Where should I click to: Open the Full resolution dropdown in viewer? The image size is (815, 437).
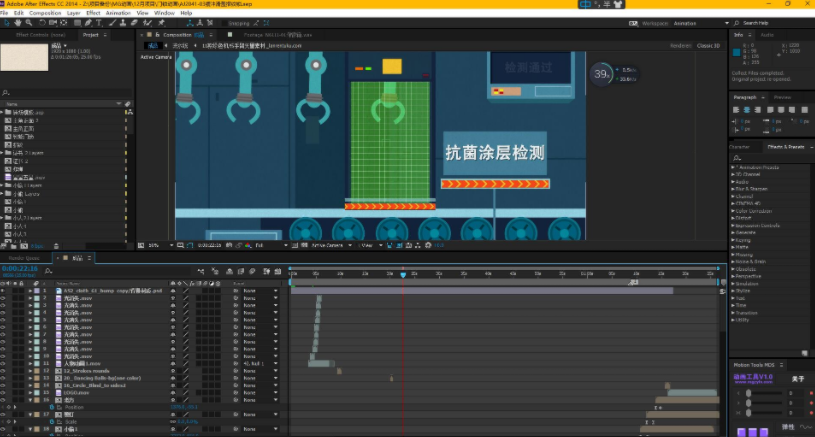pos(271,245)
